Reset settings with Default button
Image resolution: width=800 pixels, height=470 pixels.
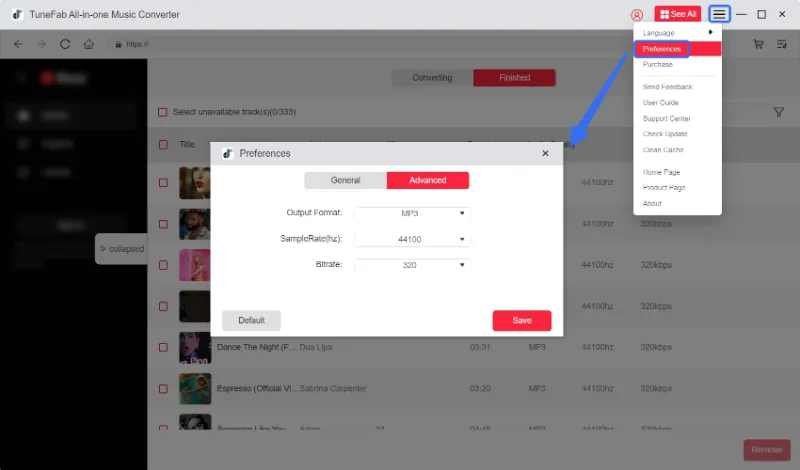(x=251, y=321)
